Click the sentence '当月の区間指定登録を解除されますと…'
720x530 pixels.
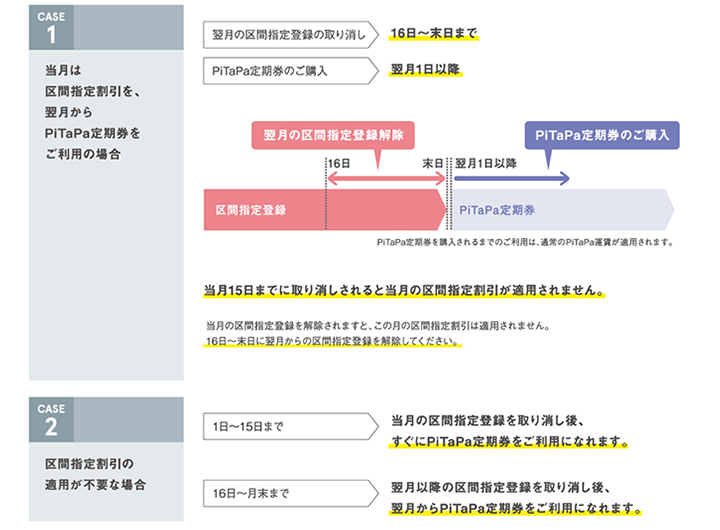[x=377, y=326]
